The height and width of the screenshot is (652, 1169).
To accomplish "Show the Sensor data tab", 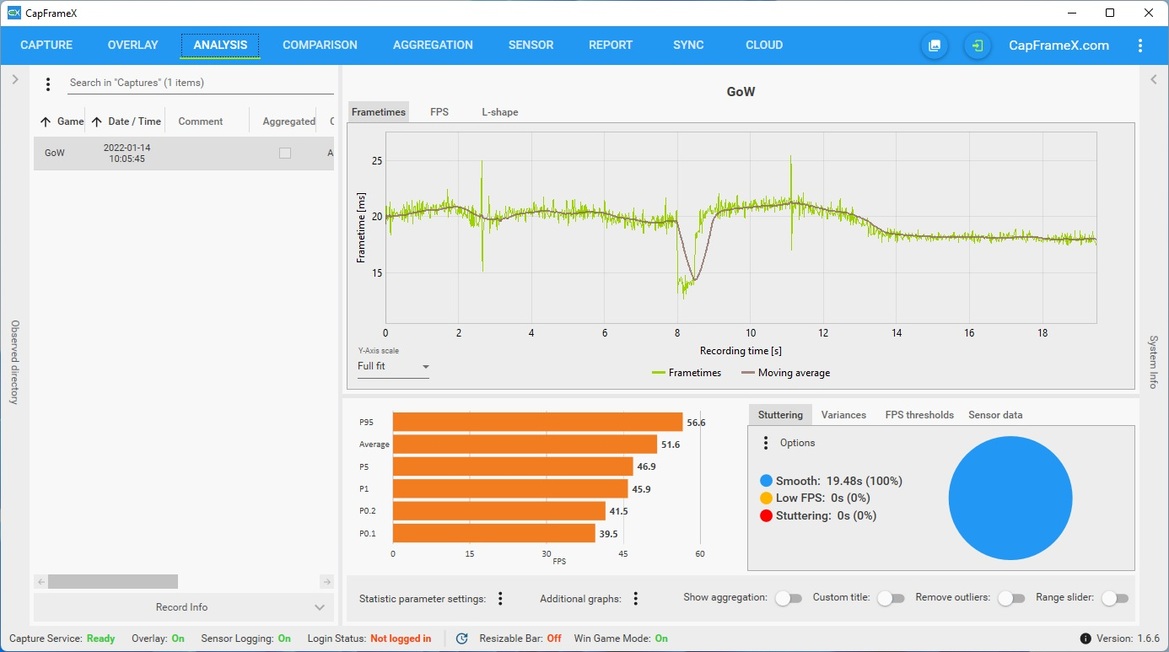I will (x=995, y=415).
